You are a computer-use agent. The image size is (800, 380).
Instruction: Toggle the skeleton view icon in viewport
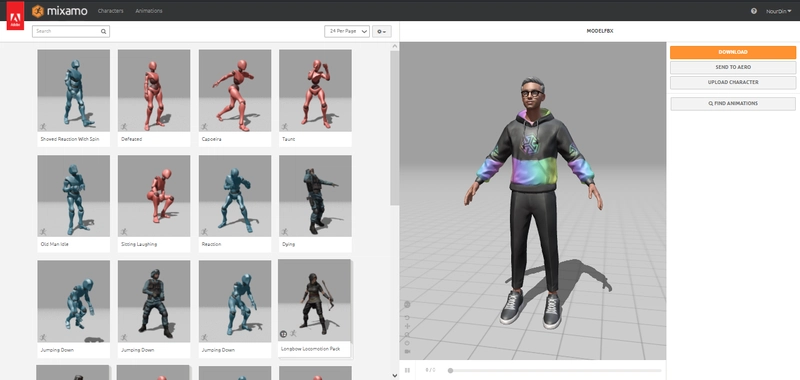407,305
